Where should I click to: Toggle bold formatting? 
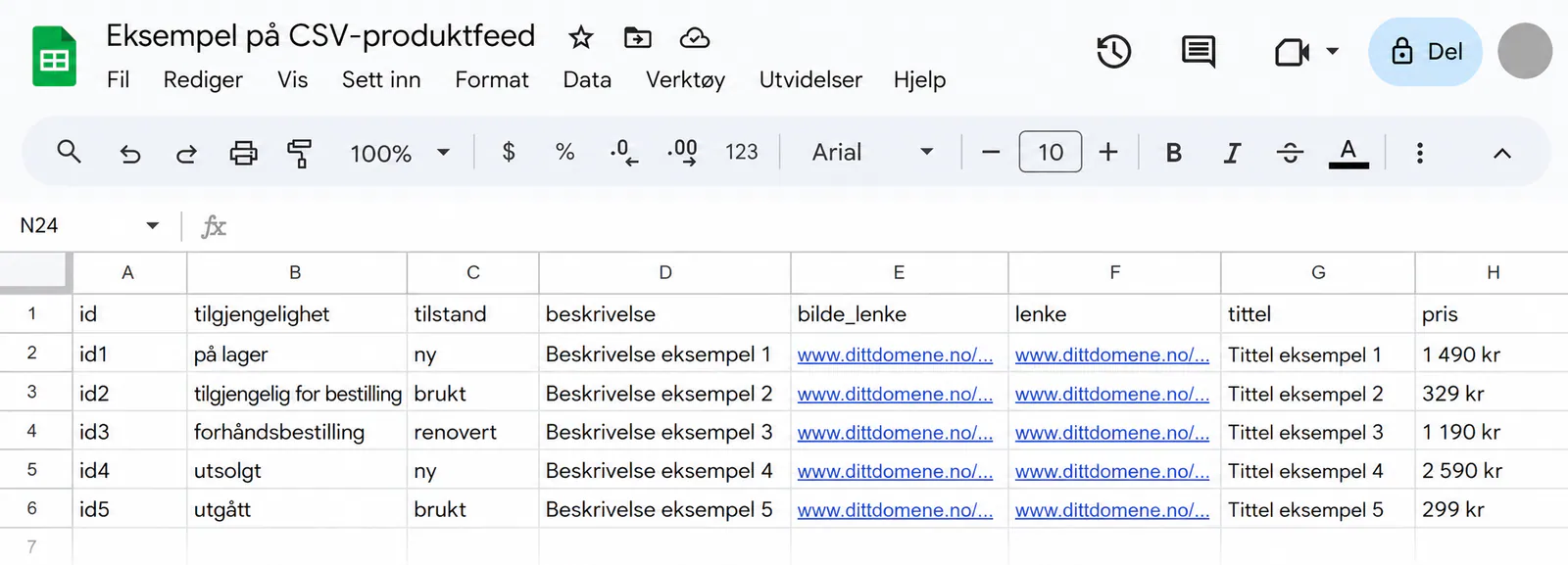(x=1173, y=153)
